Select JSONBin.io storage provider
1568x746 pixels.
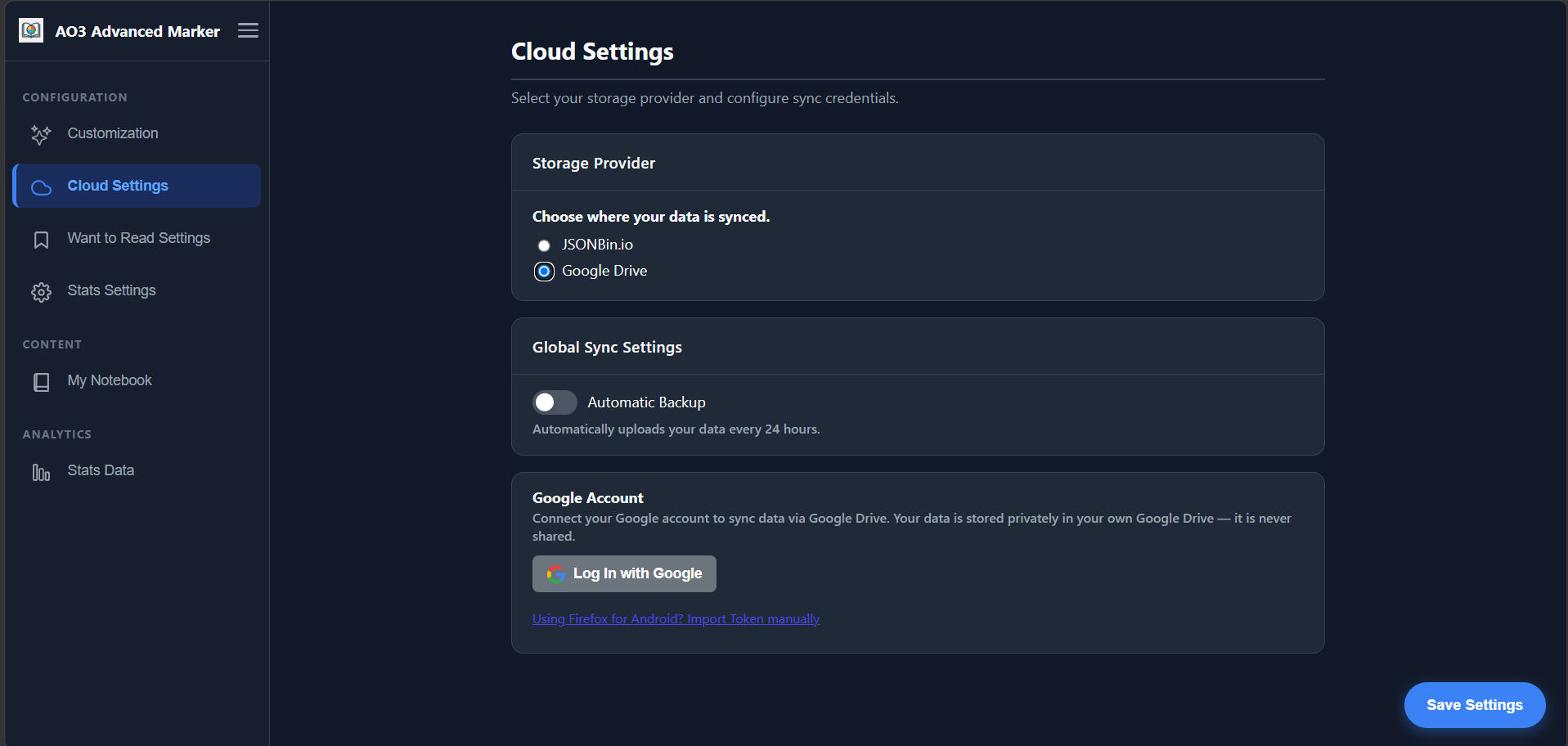pyautogui.click(x=544, y=245)
